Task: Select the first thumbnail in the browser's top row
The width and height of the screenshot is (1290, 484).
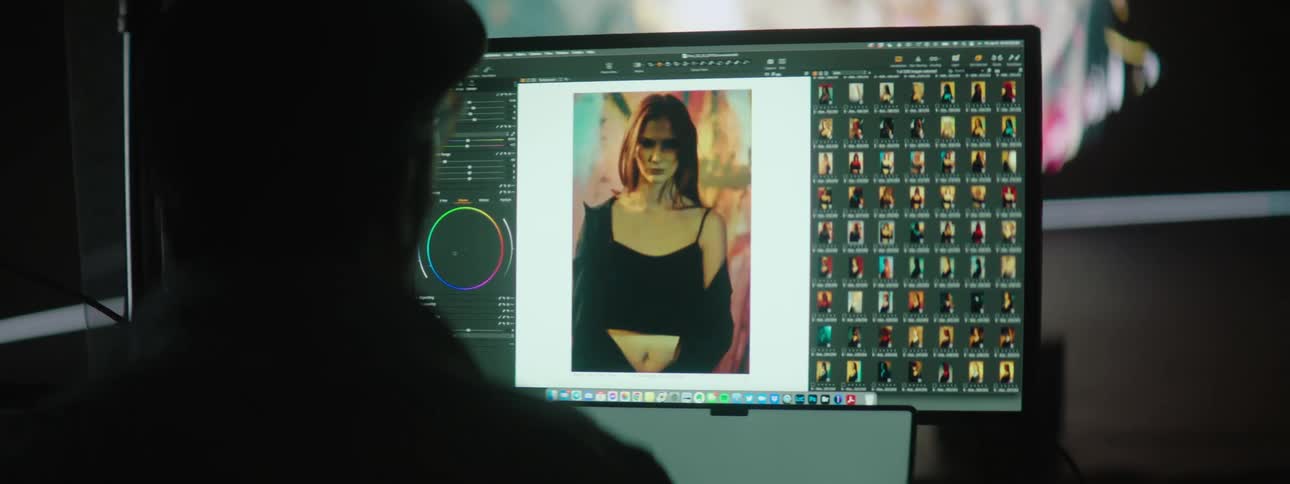Action: [825, 92]
